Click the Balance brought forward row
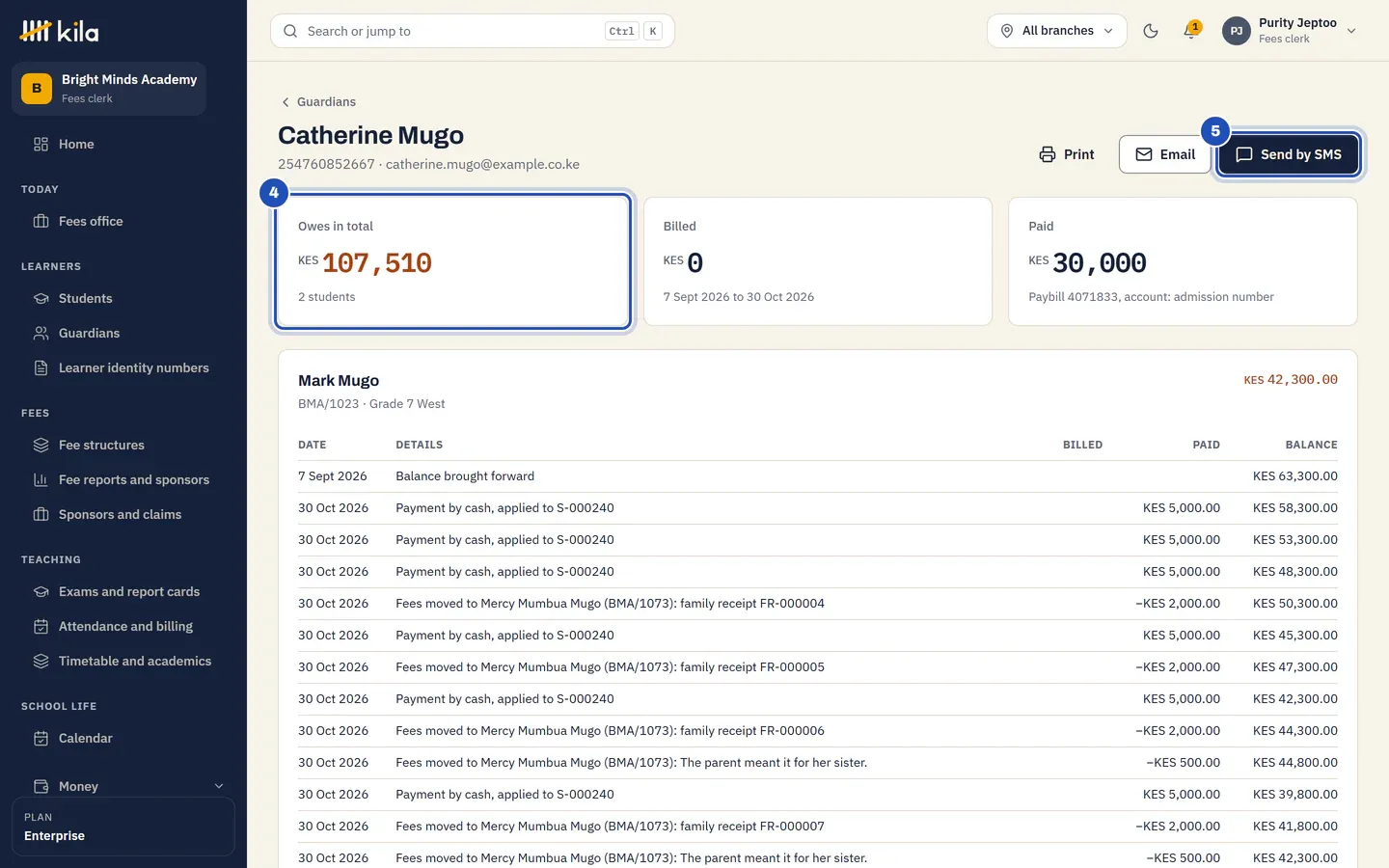The image size is (1389, 868). 818,476
